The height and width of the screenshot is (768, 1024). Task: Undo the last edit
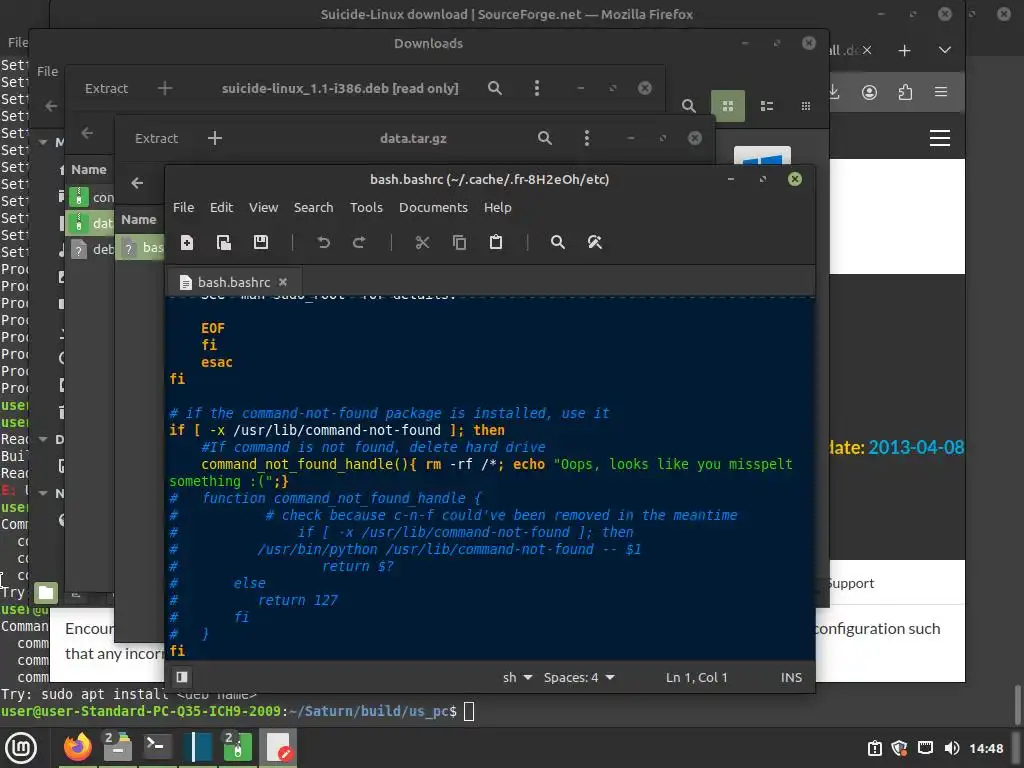click(x=323, y=242)
